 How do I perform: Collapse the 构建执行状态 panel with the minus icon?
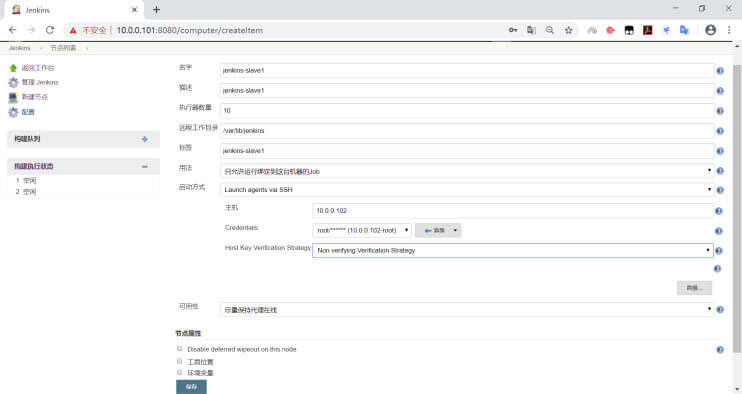(x=145, y=166)
